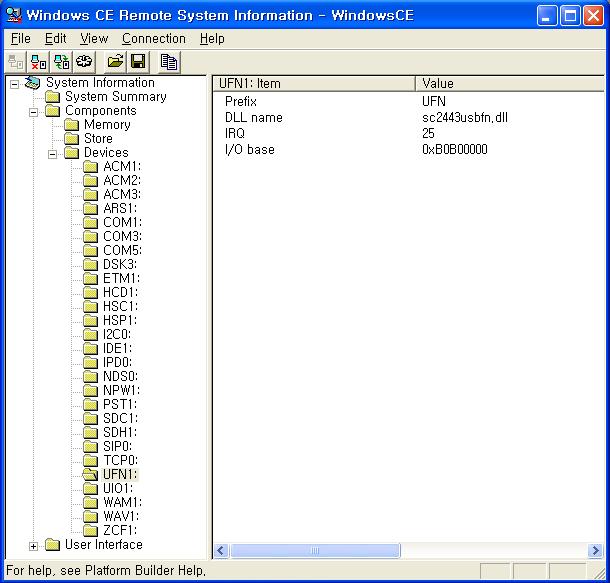Click the 0xB0B00000 value
The width and height of the screenshot is (610, 583).
455,149
